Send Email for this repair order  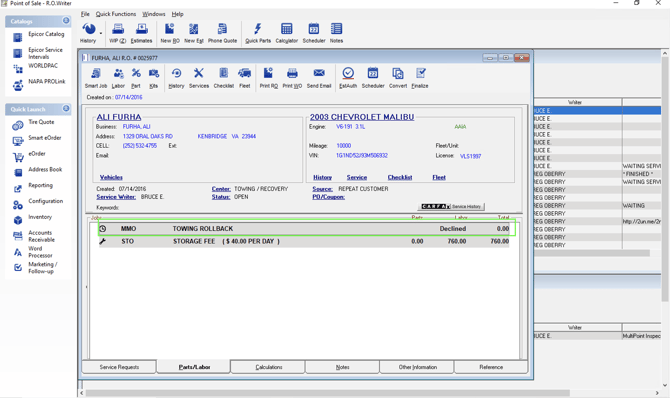pos(319,78)
